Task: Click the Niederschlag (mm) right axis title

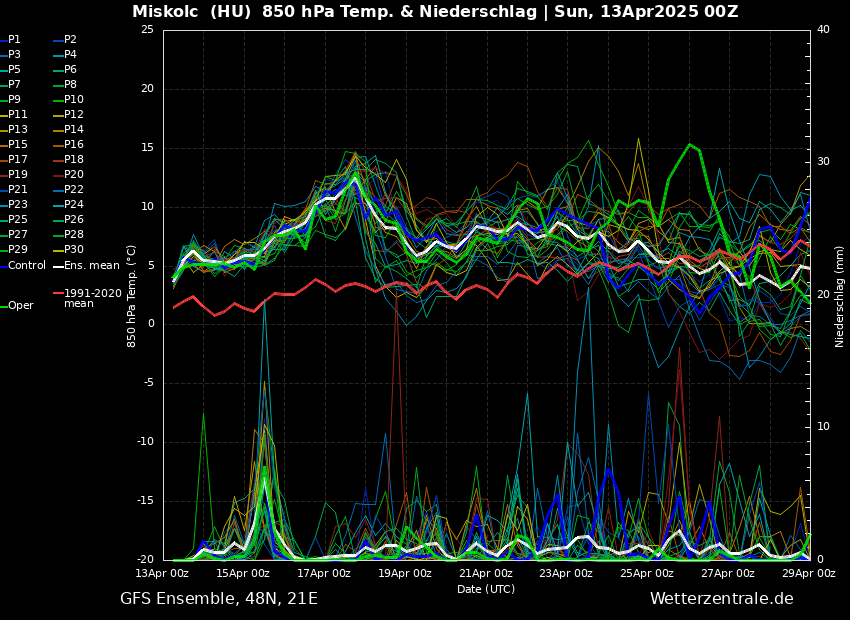Action: click(x=840, y=296)
